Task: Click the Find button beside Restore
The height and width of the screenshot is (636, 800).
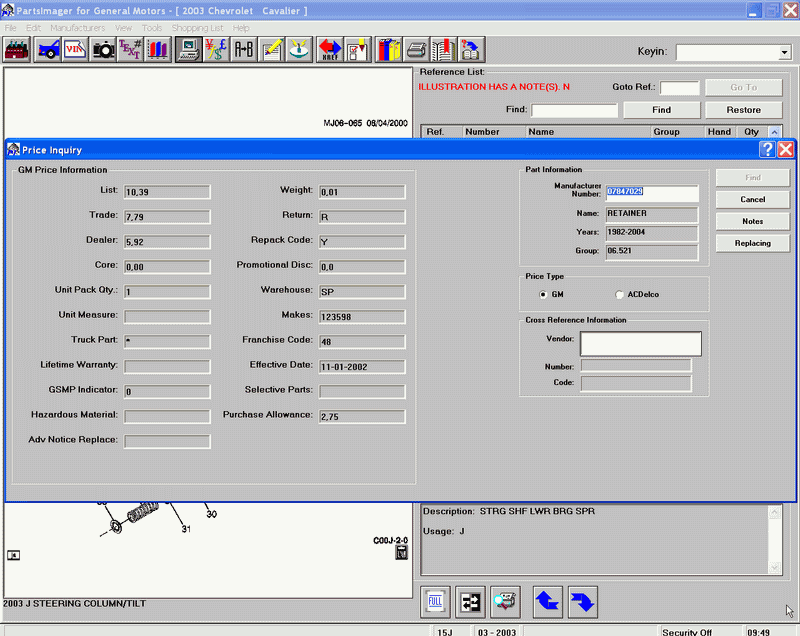Action: tap(661, 110)
